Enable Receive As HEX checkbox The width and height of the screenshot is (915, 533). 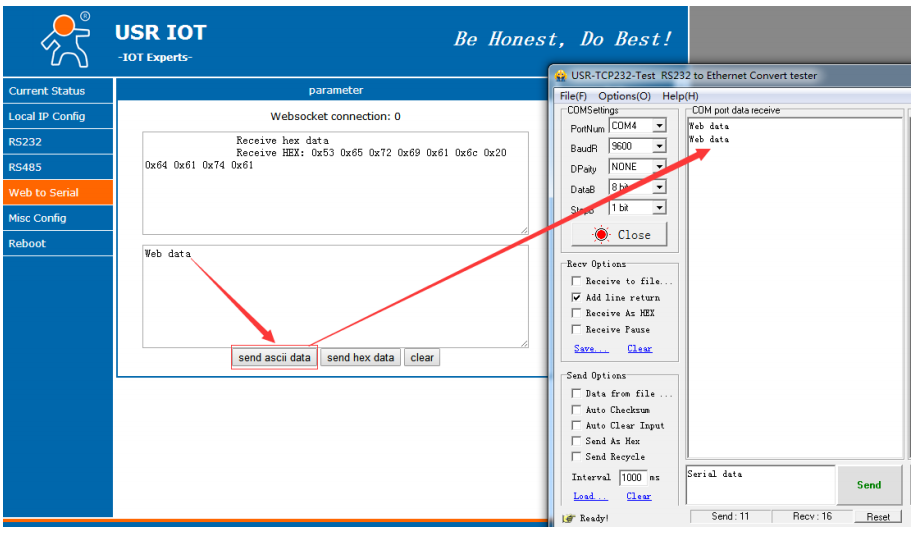point(577,313)
